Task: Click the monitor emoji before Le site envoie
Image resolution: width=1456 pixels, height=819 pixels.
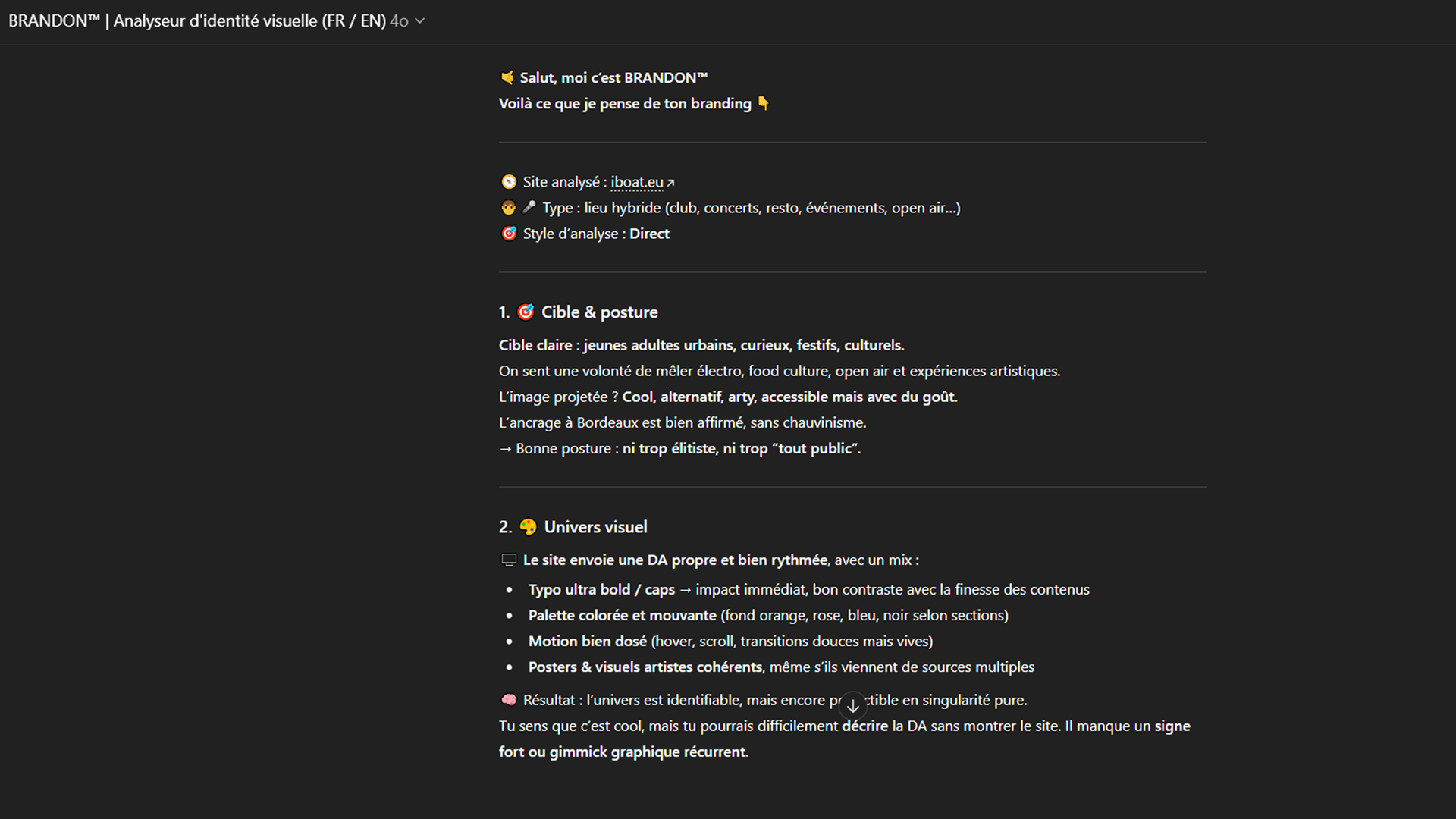Action: coord(509,560)
